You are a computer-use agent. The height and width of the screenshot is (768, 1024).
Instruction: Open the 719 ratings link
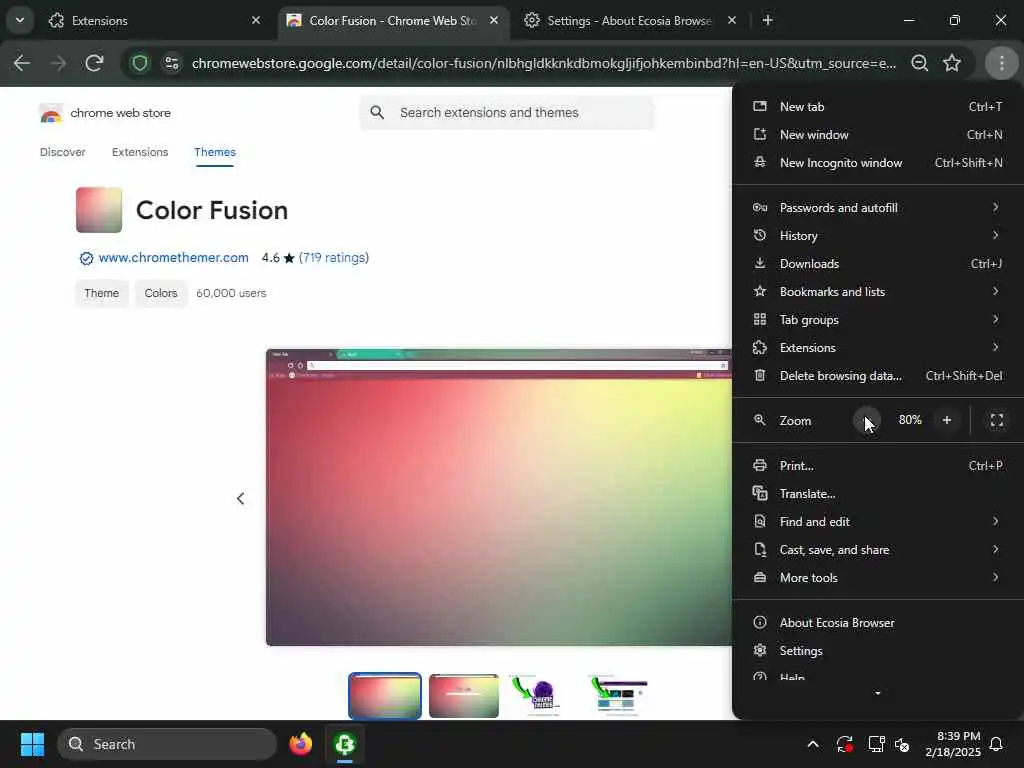point(334,258)
